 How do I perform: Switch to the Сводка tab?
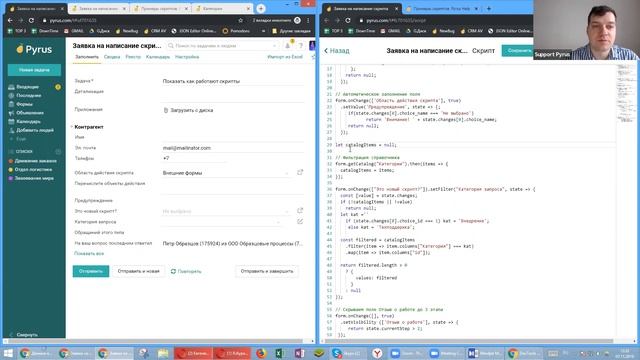[112, 57]
